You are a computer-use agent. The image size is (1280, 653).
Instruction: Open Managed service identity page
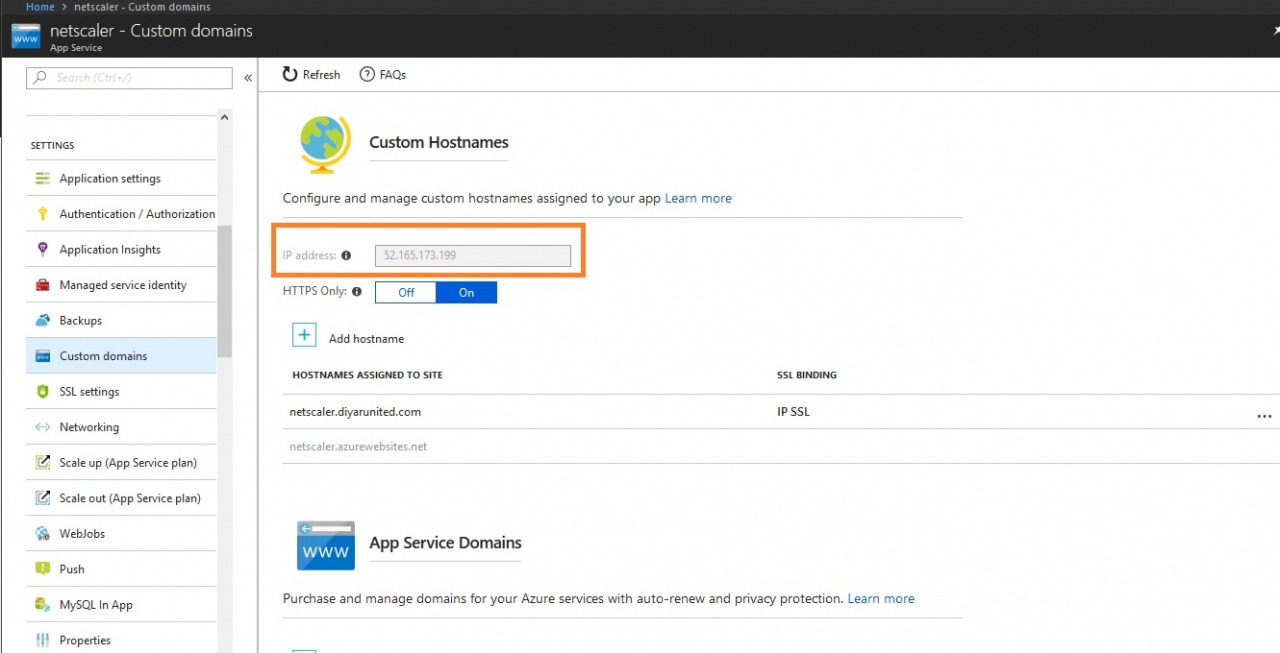121,285
